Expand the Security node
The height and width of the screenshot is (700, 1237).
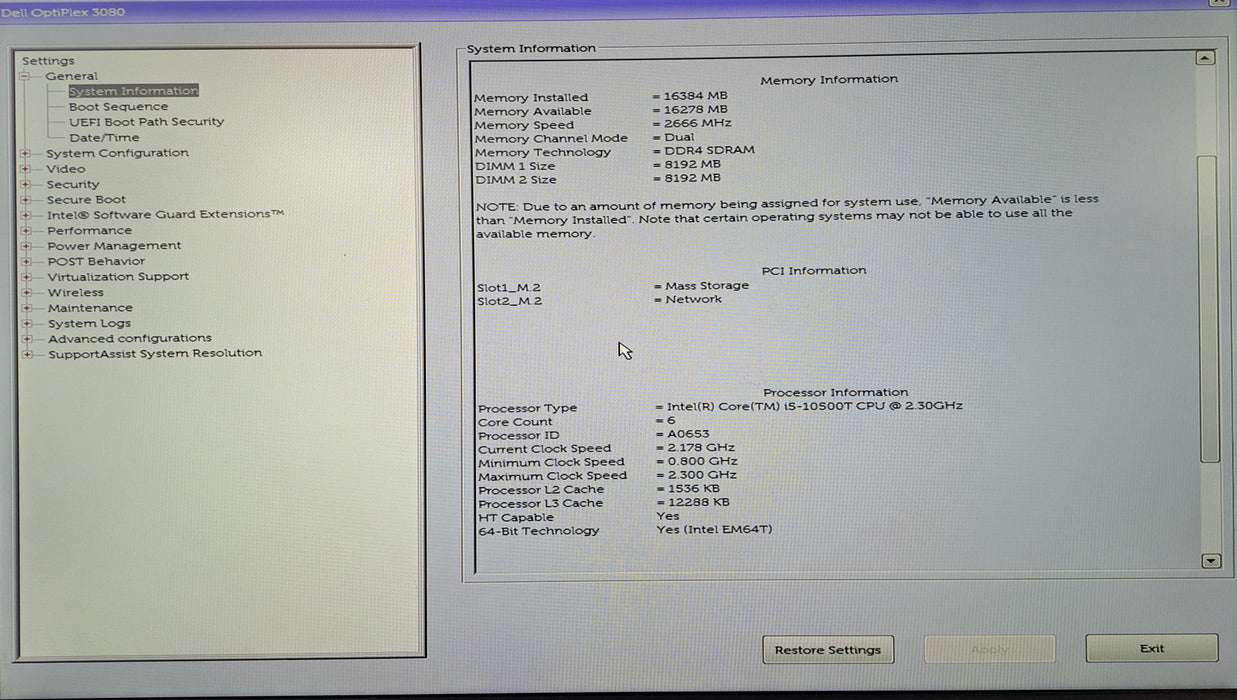click(26, 184)
